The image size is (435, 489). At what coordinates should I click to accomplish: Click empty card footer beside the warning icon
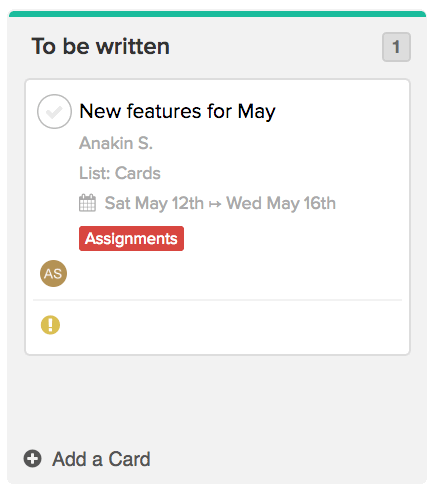point(230,325)
